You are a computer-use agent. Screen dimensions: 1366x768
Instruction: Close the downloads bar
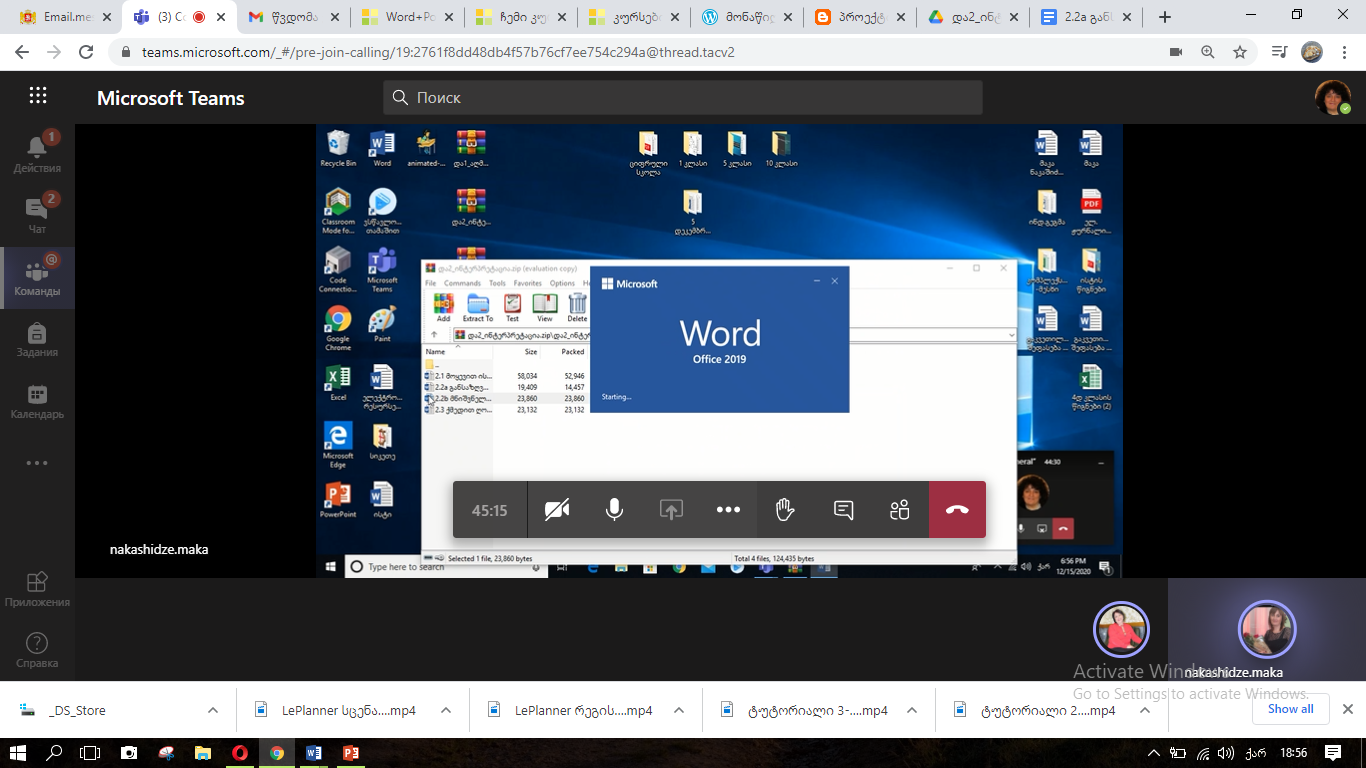1347,709
